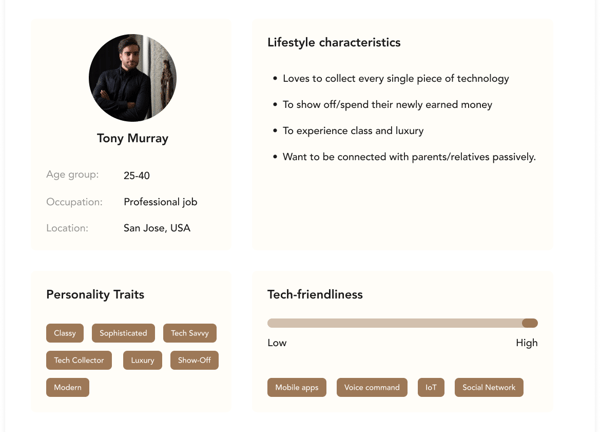Image resolution: width=600 pixels, height=432 pixels.
Task: Select the Mobile apps tag
Action: 297,387
